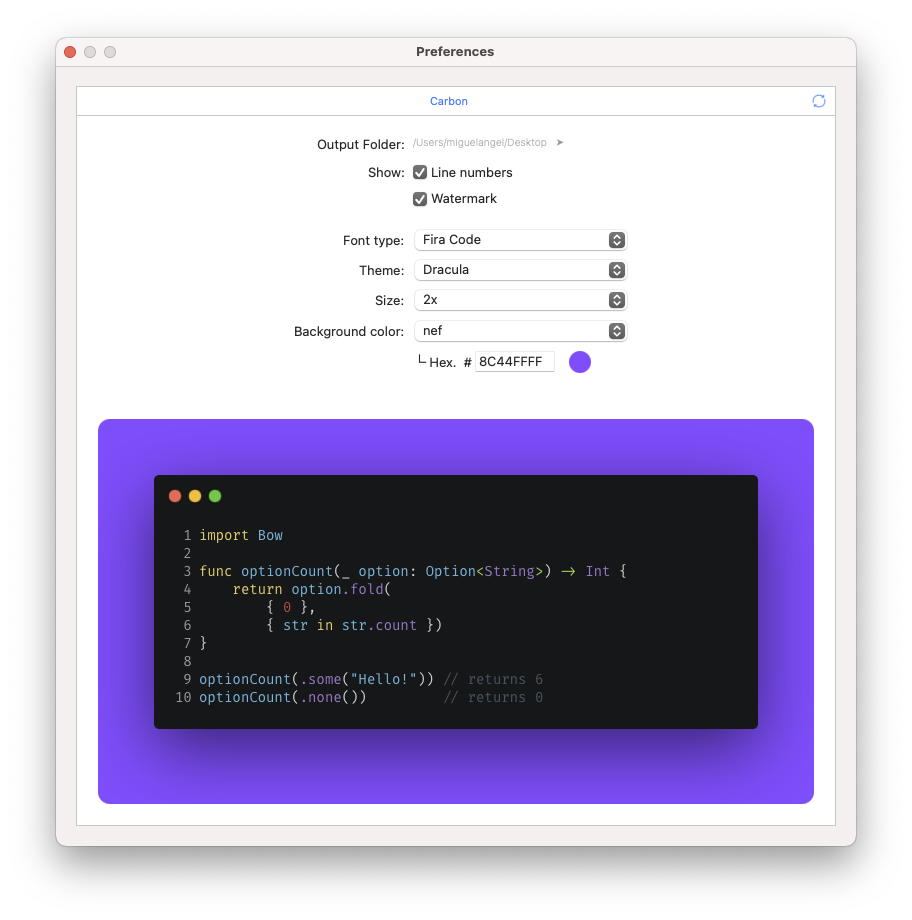Click the Background color label
Image resolution: width=912 pixels, height=920 pixels.
point(349,332)
